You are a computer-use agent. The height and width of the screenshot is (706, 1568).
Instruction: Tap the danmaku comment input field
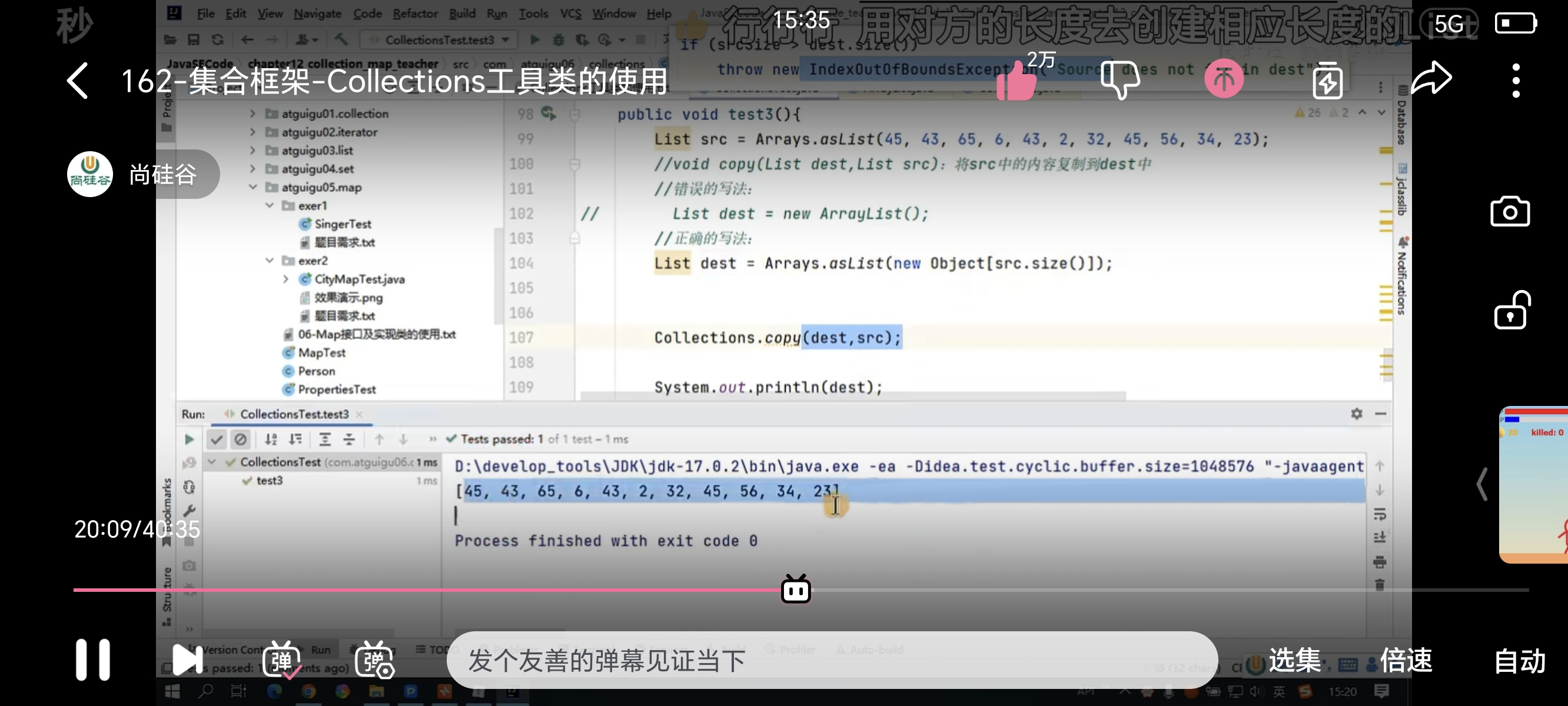click(832, 660)
